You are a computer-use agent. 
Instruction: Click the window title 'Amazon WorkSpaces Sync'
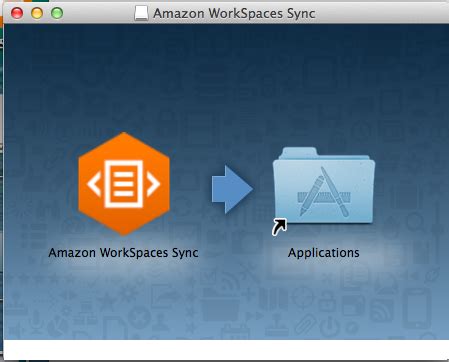coord(234,14)
